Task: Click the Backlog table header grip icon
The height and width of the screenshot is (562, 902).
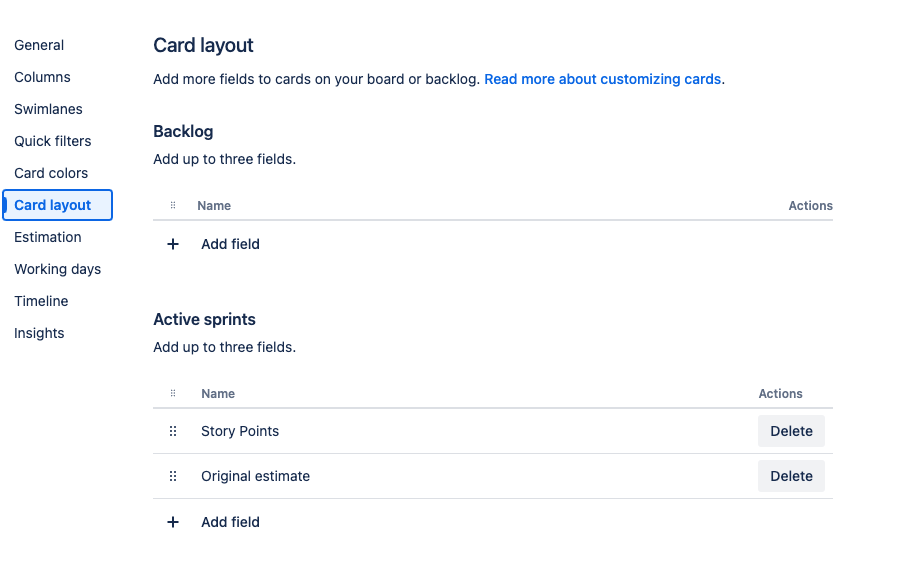Action: pos(173,205)
